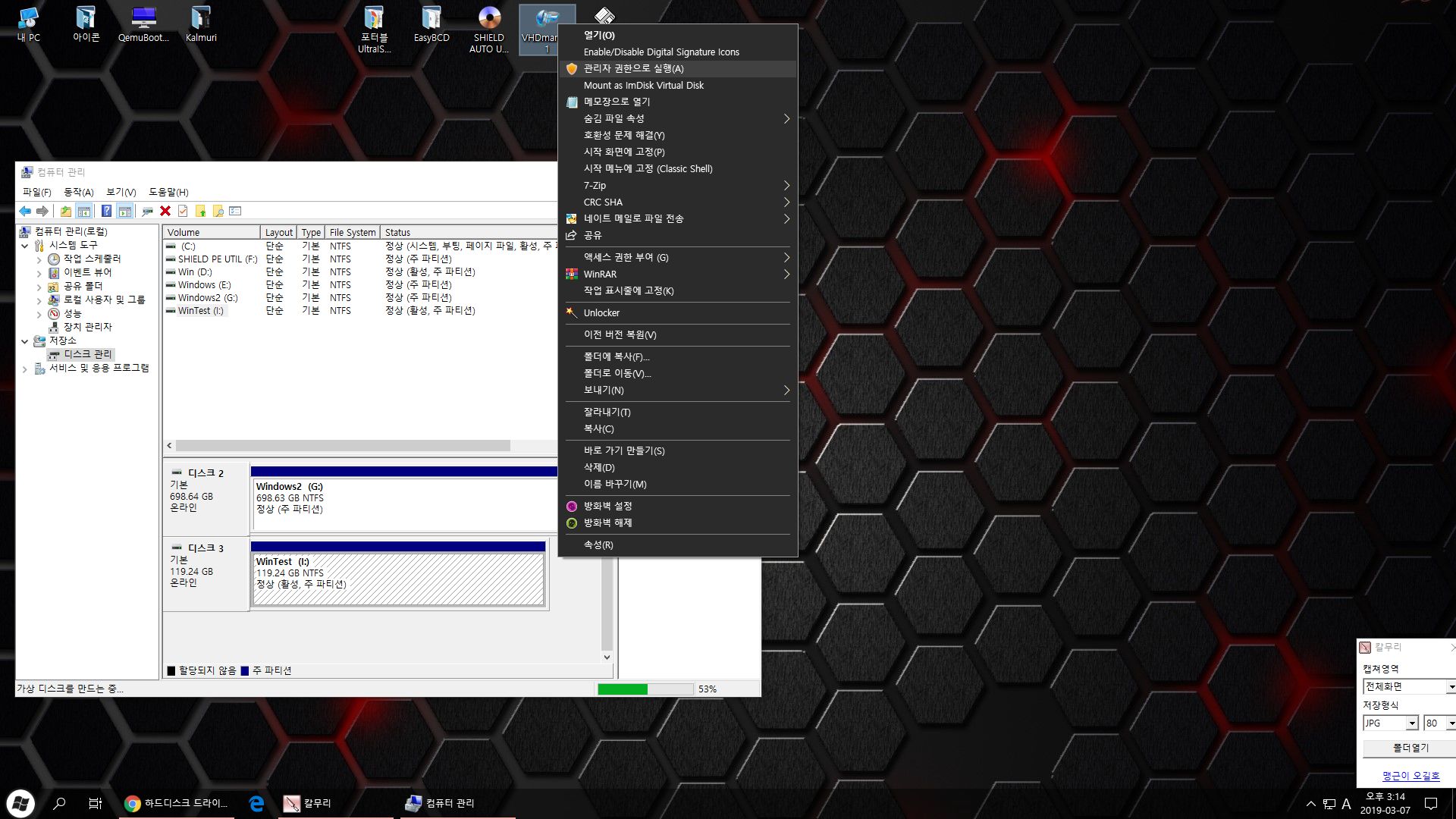Click scroll-down arrow of disk pane scrollbar
Image resolution: width=1456 pixels, height=819 pixels.
click(607, 657)
